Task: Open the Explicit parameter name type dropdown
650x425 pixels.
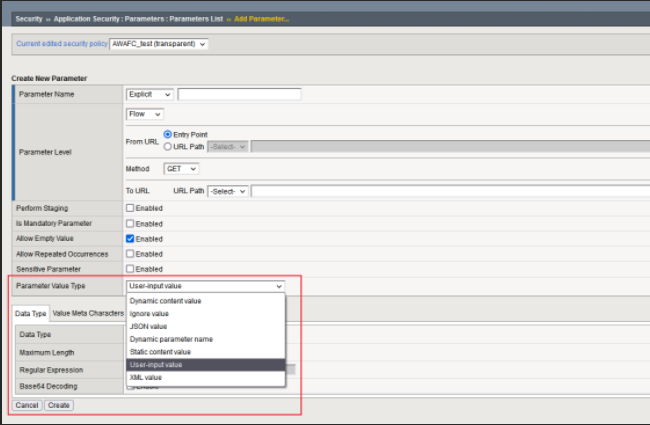Action: tap(150, 94)
